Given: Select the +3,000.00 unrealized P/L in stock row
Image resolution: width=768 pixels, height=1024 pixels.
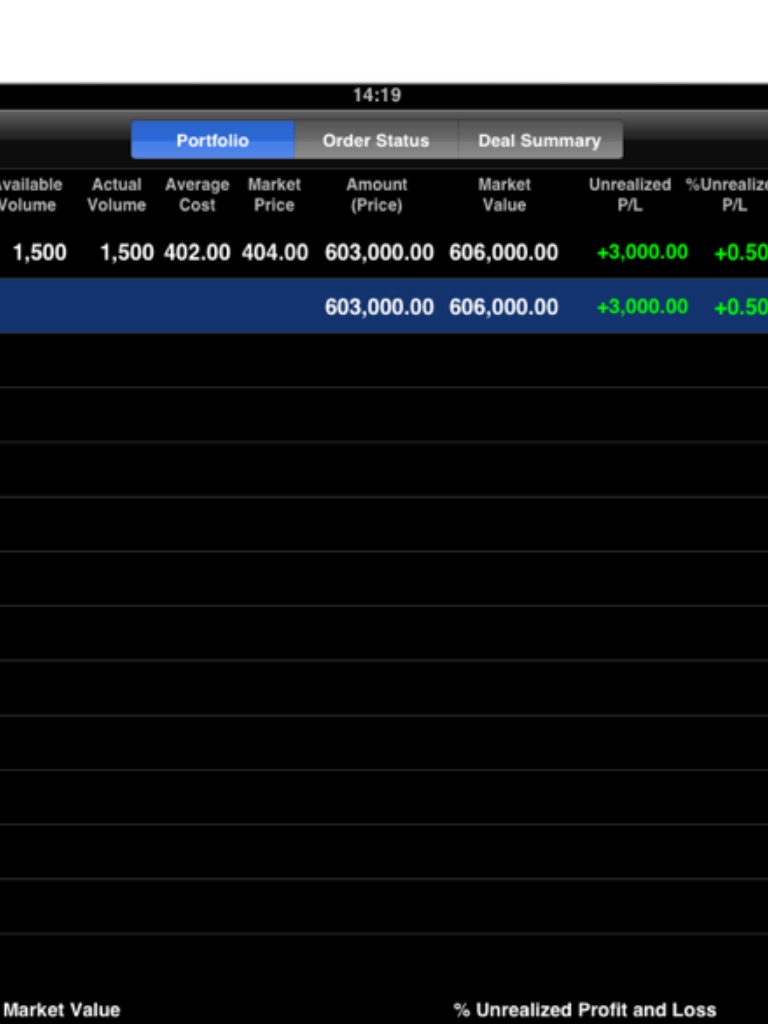Looking at the screenshot, I should [643, 252].
